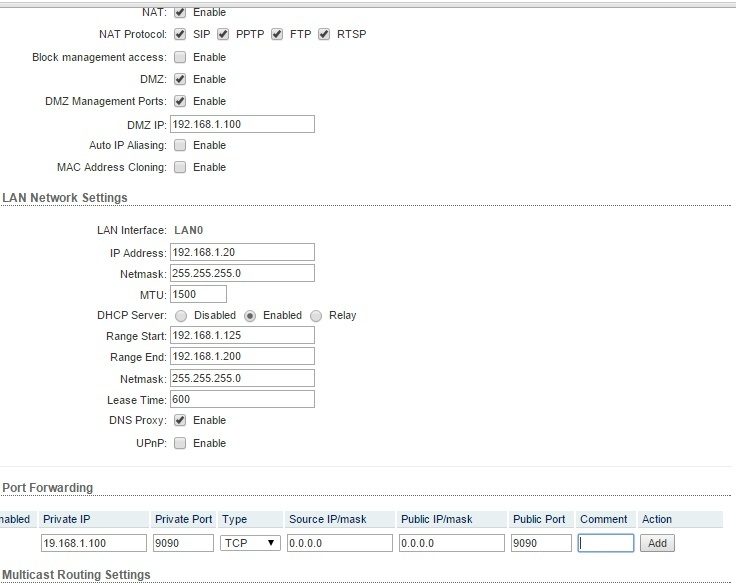
Task: Click the Port Forwarding heading
Action: tap(48, 488)
